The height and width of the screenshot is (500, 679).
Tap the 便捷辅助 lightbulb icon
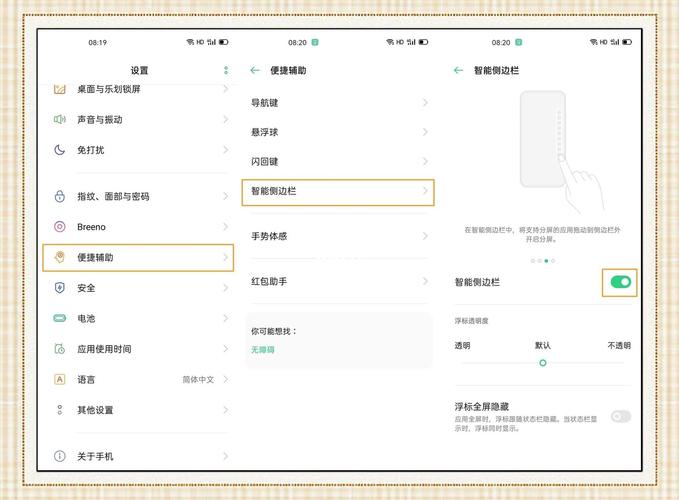(59, 257)
